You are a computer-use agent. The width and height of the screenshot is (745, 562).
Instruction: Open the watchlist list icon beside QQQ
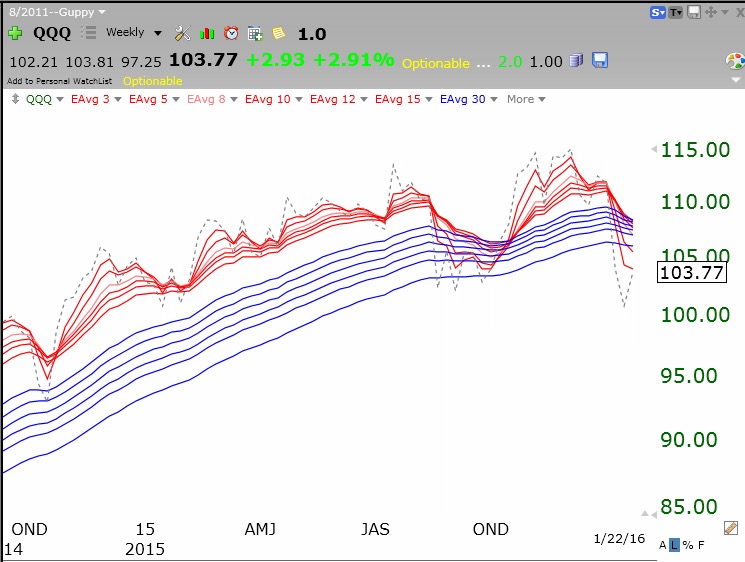point(88,32)
